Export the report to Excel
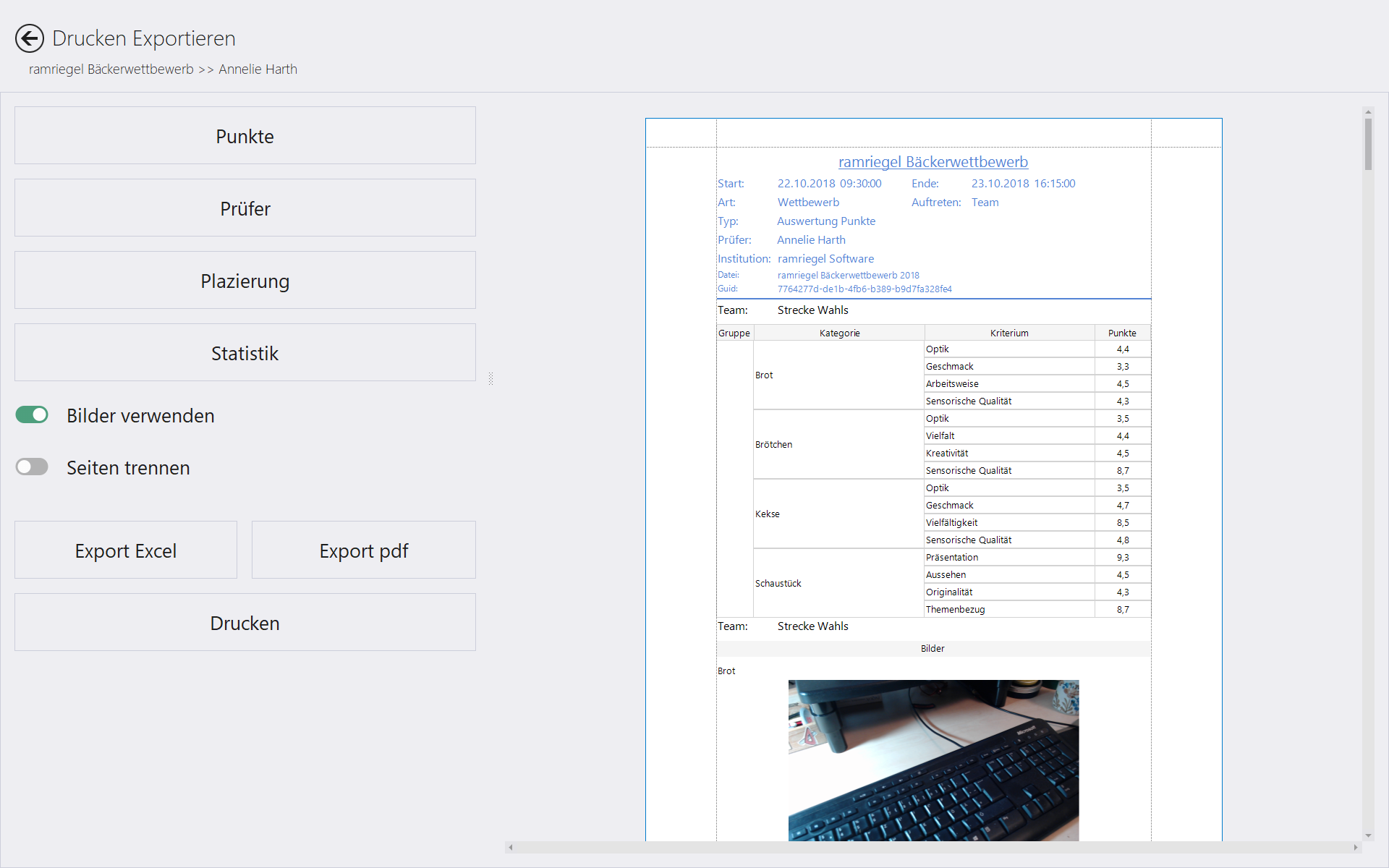Image resolution: width=1389 pixels, height=868 pixels. (125, 550)
